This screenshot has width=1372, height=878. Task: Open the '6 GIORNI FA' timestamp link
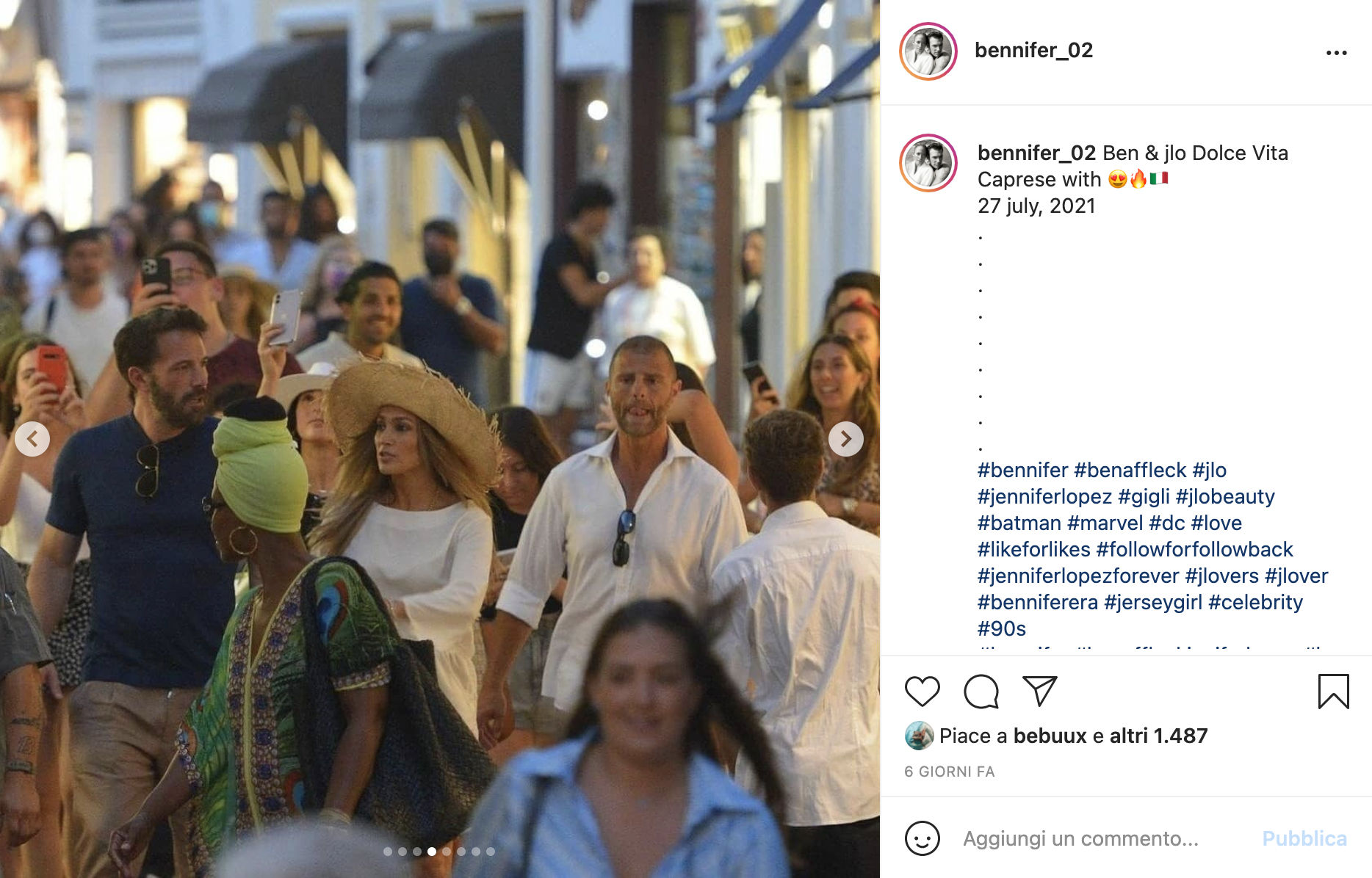click(x=949, y=772)
